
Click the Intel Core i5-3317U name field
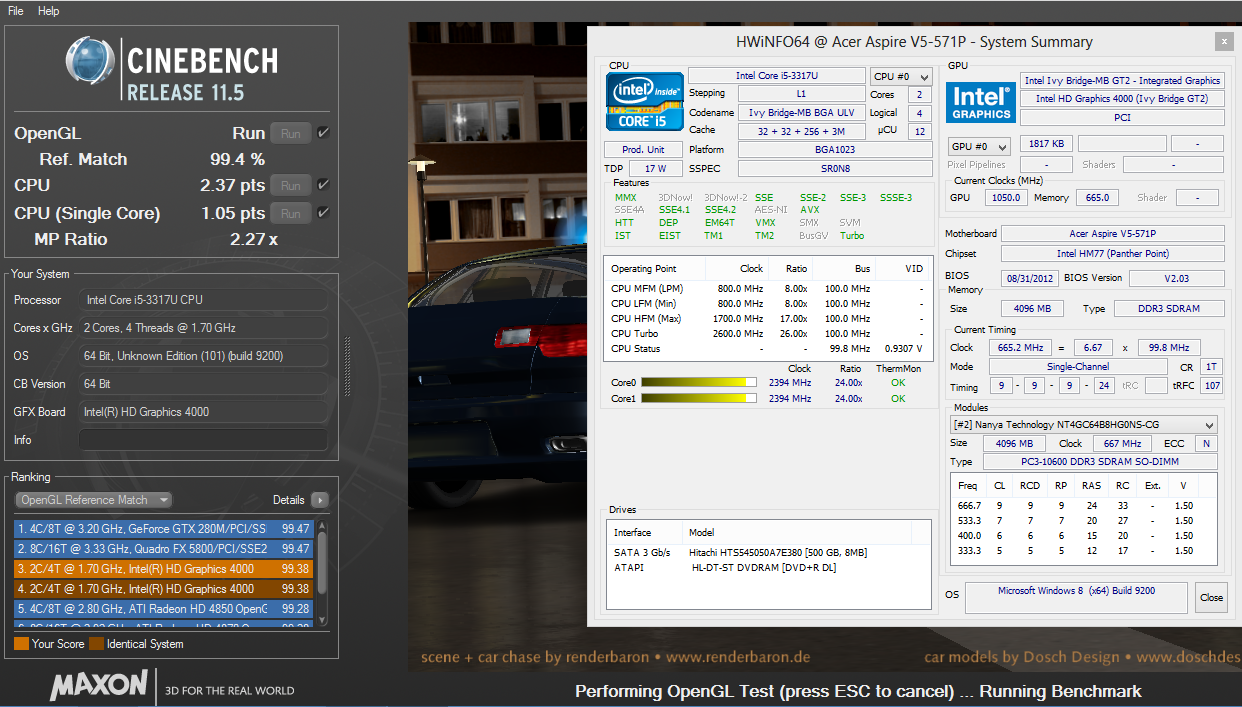click(777, 76)
